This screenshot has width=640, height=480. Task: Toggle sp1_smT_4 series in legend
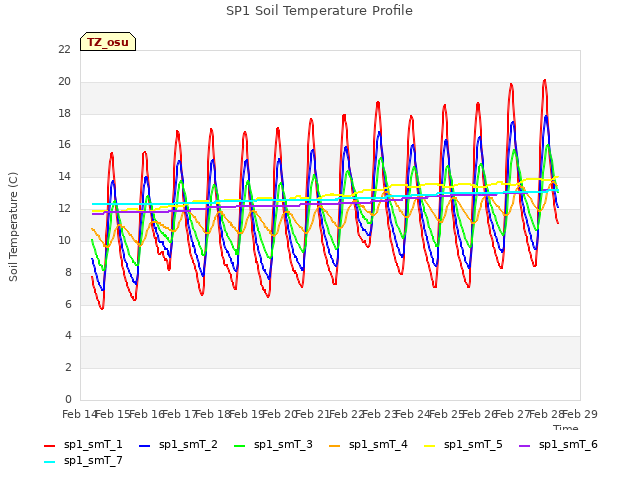tap(368, 444)
